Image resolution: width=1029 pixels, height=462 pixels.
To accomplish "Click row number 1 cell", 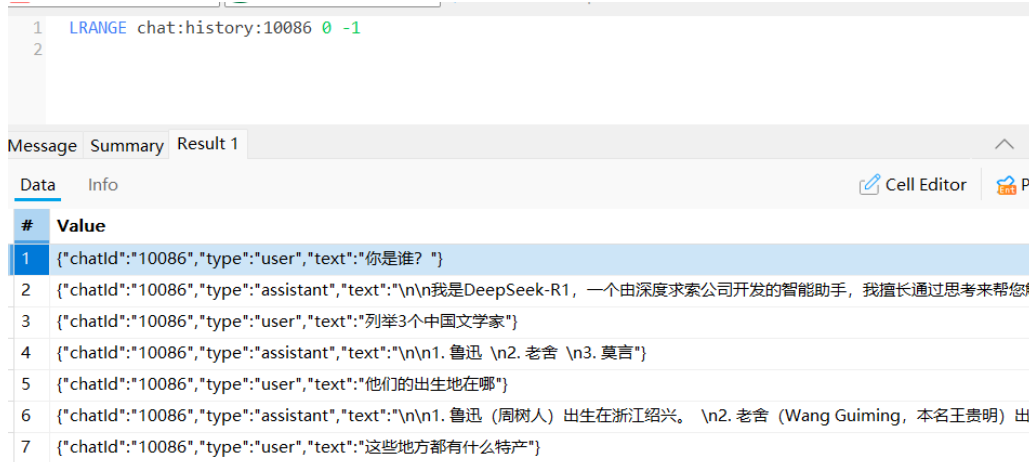I will tap(31, 259).
